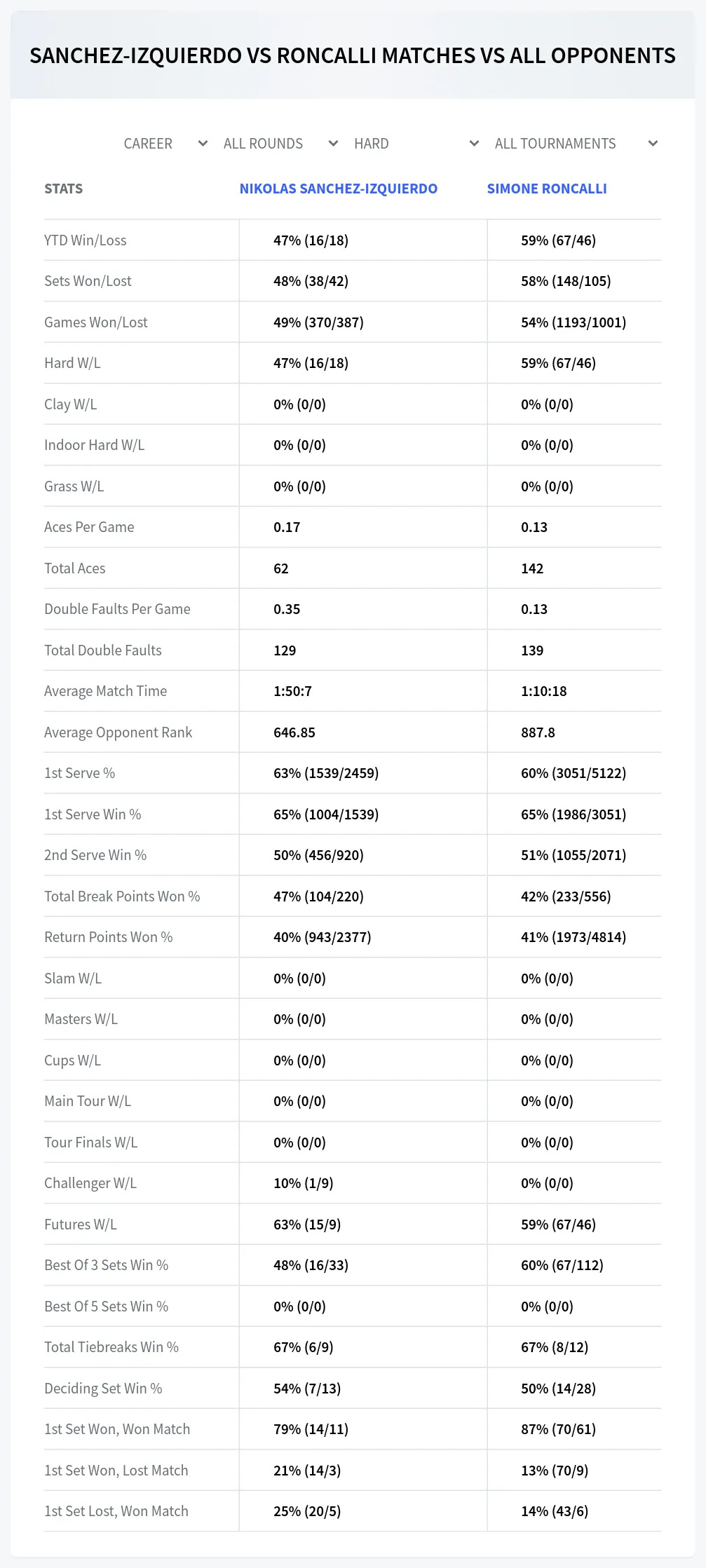This screenshot has height=1568, width=706.
Task: Select Roncalli's Futures W/L value
Action: pyautogui.click(x=558, y=1225)
